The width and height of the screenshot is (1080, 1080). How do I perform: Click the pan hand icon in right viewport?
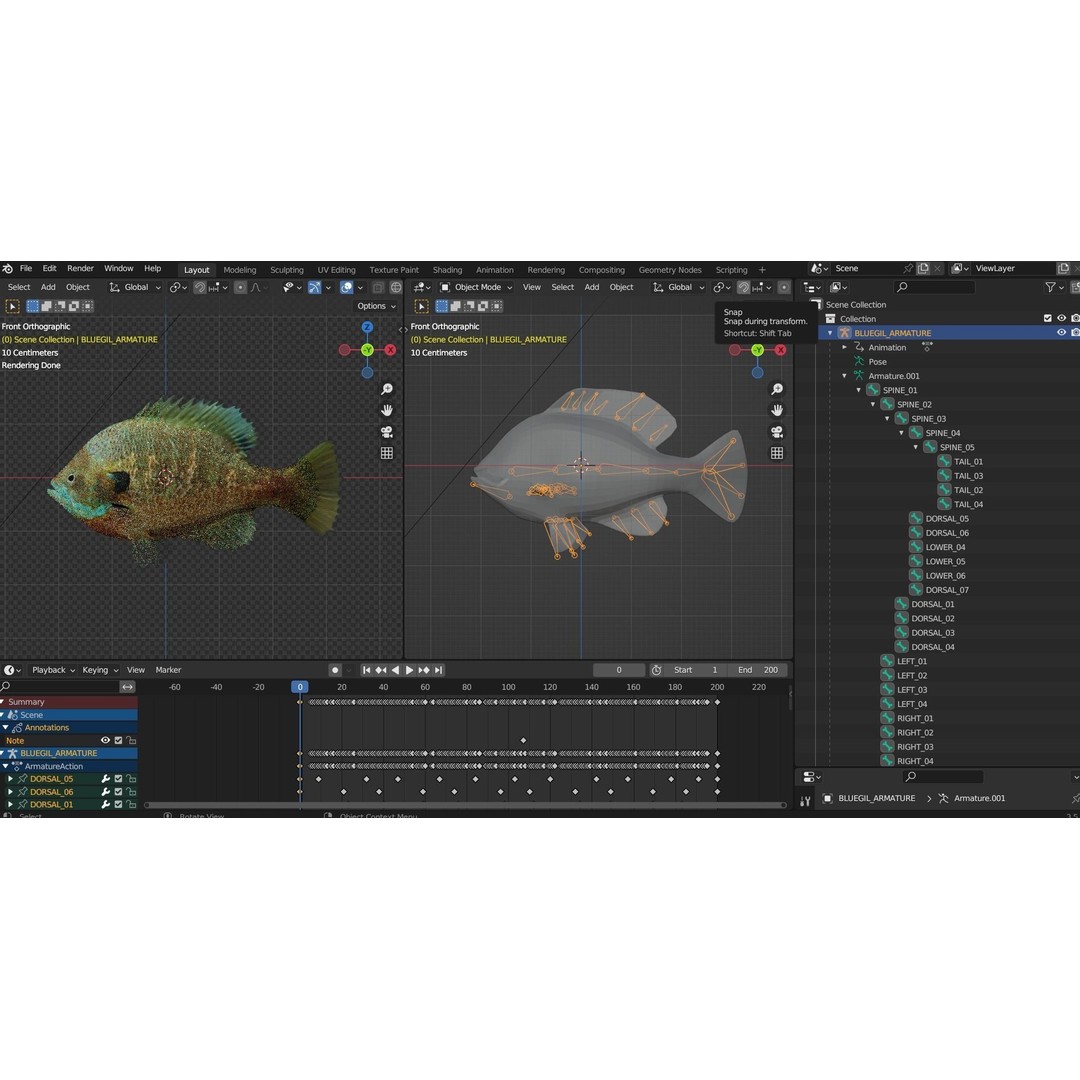(x=777, y=411)
